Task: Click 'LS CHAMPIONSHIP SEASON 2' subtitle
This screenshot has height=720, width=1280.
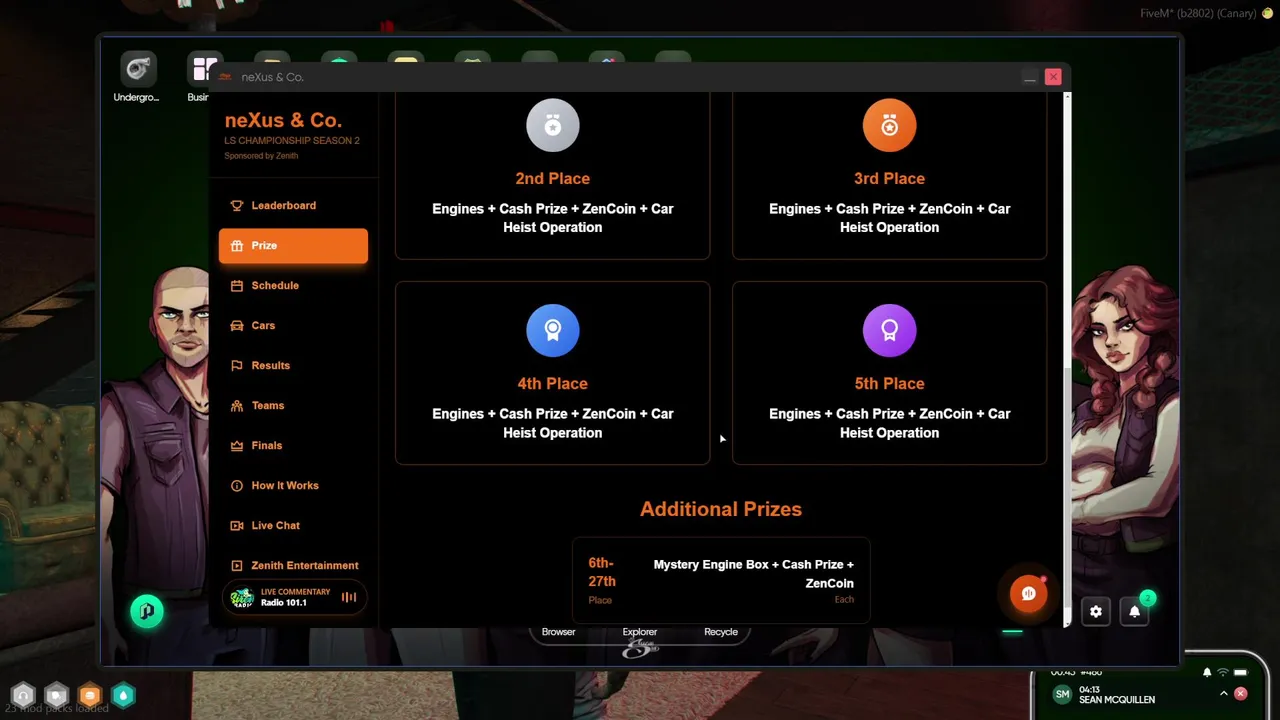Action: pos(292,141)
